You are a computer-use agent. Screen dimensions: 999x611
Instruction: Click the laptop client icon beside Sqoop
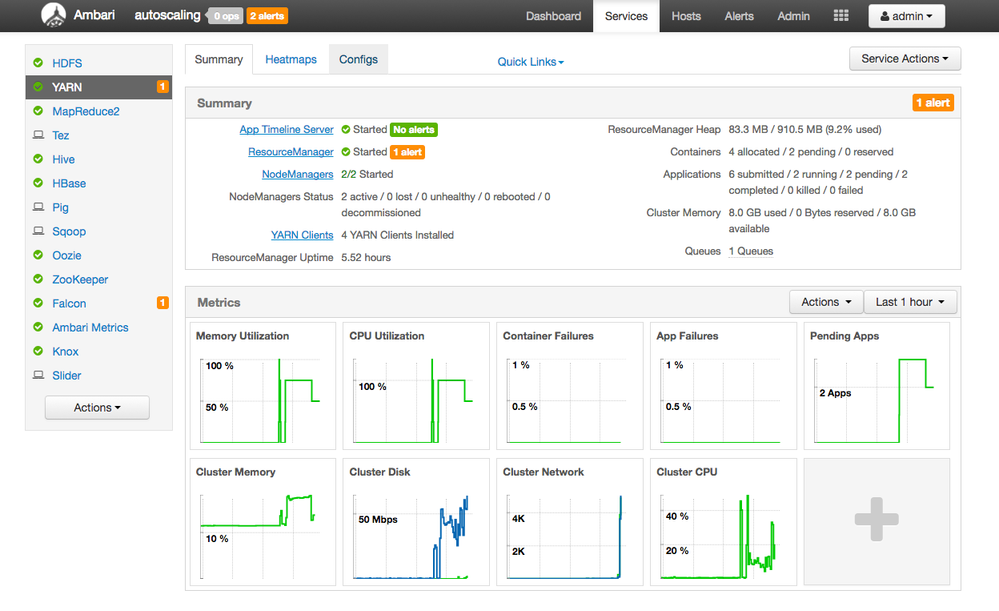(x=38, y=231)
